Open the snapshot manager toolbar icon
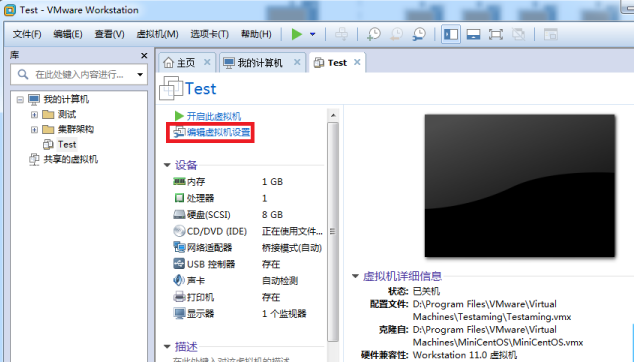This screenshot has width=634, height=362. tap(419, 34)
